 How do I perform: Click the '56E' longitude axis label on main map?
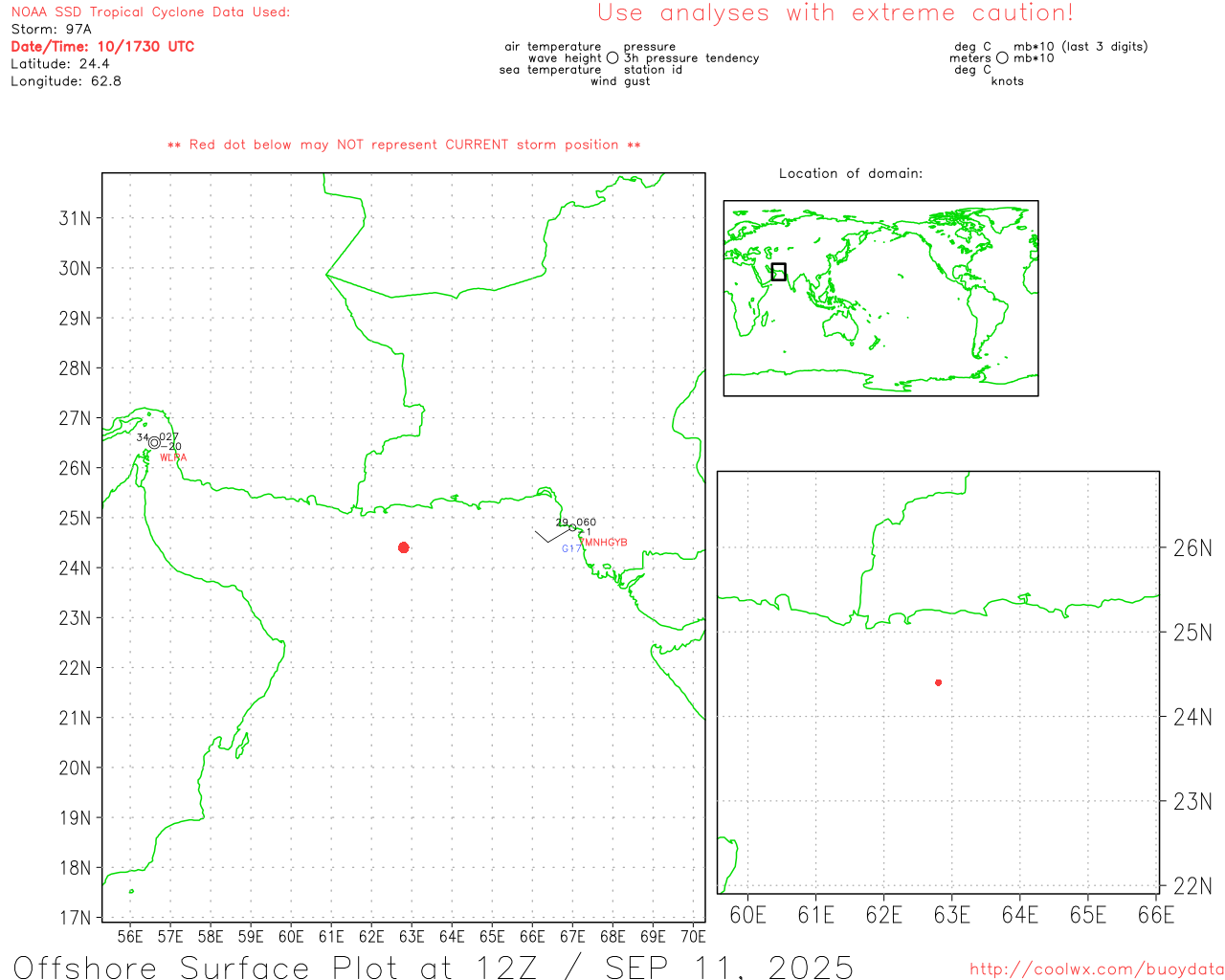pos(130,937)
